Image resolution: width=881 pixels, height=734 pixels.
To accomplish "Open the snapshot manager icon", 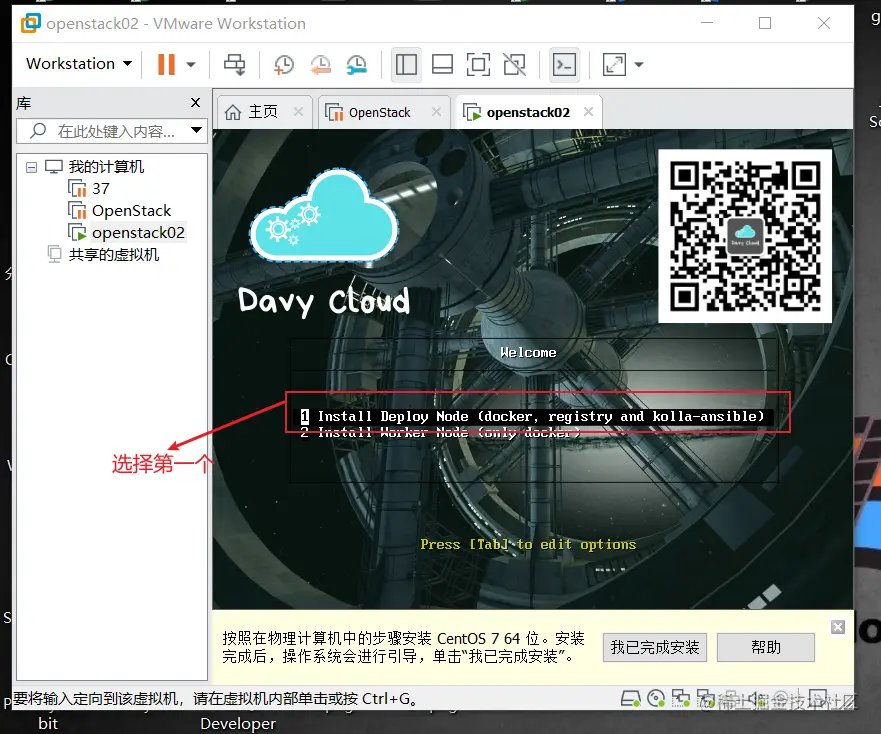I will pos(357,65).
